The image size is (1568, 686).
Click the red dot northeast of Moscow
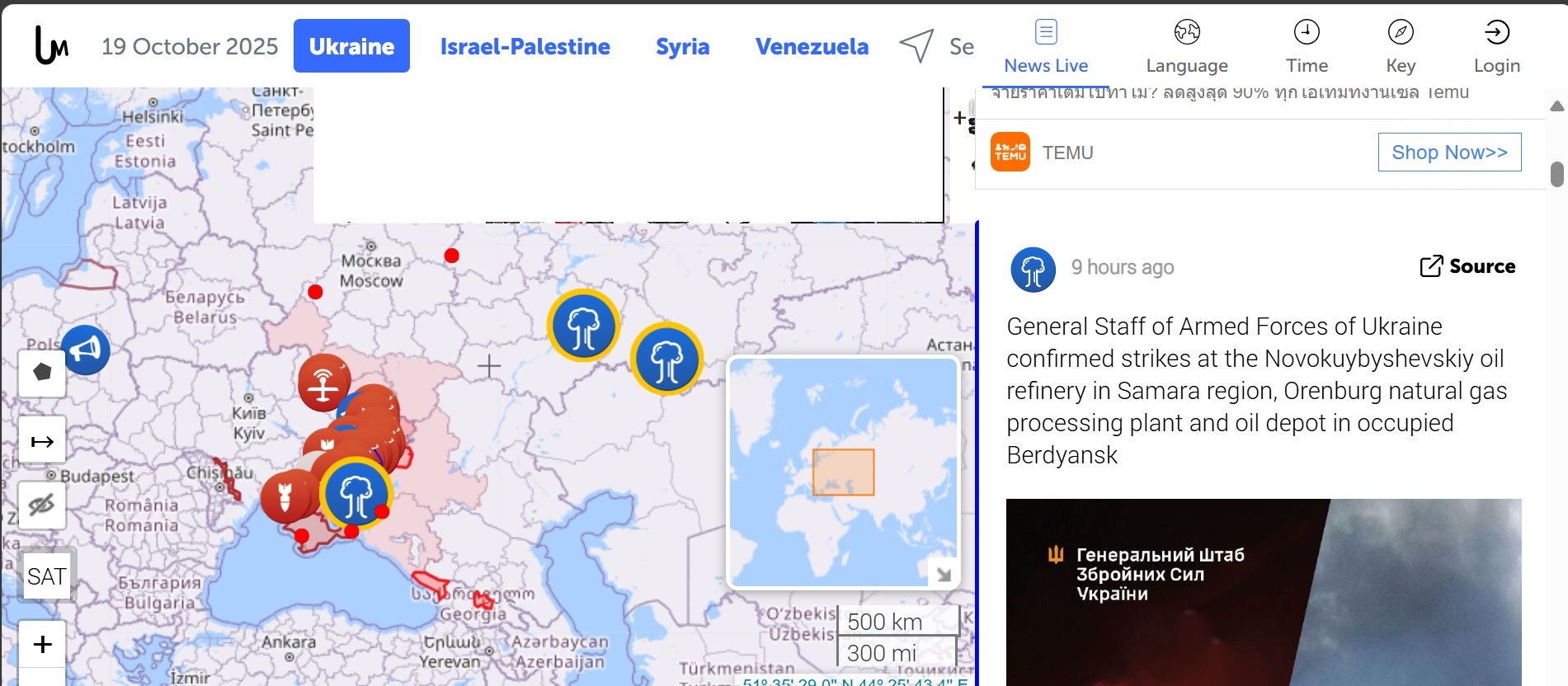click(x=451, y=256)
